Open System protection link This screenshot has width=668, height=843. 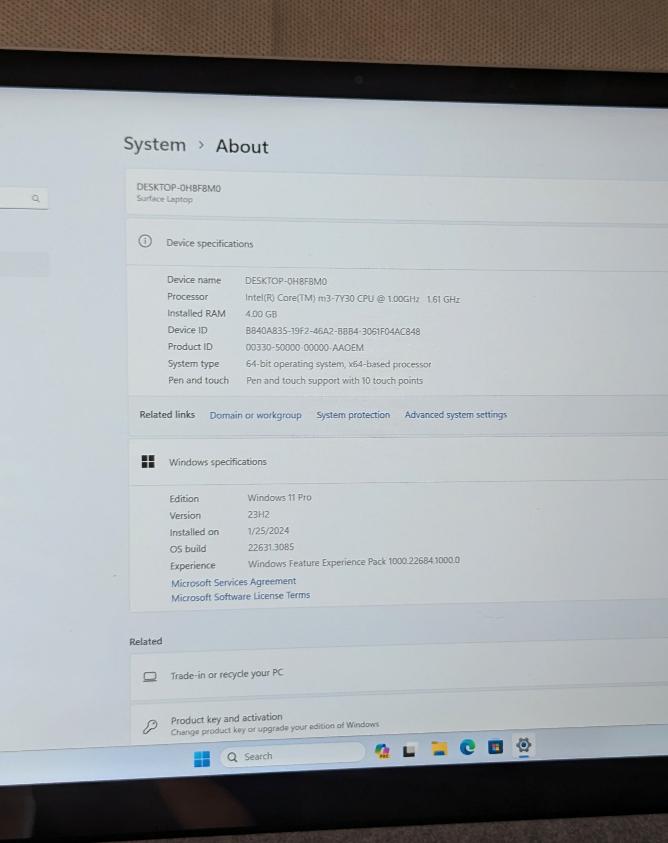(x=353, y=415)
